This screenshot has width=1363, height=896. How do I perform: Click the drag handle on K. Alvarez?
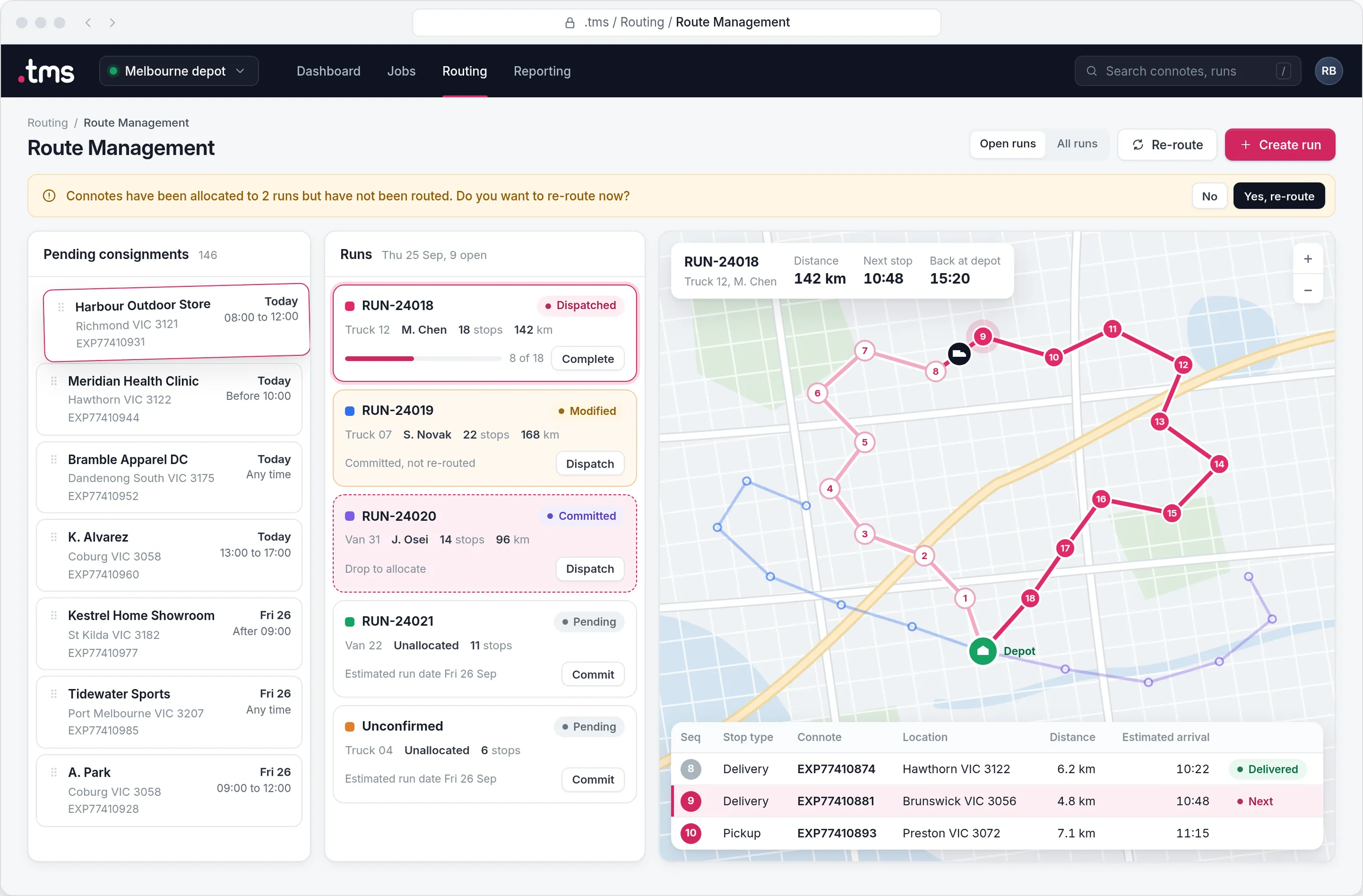point(54,537)
